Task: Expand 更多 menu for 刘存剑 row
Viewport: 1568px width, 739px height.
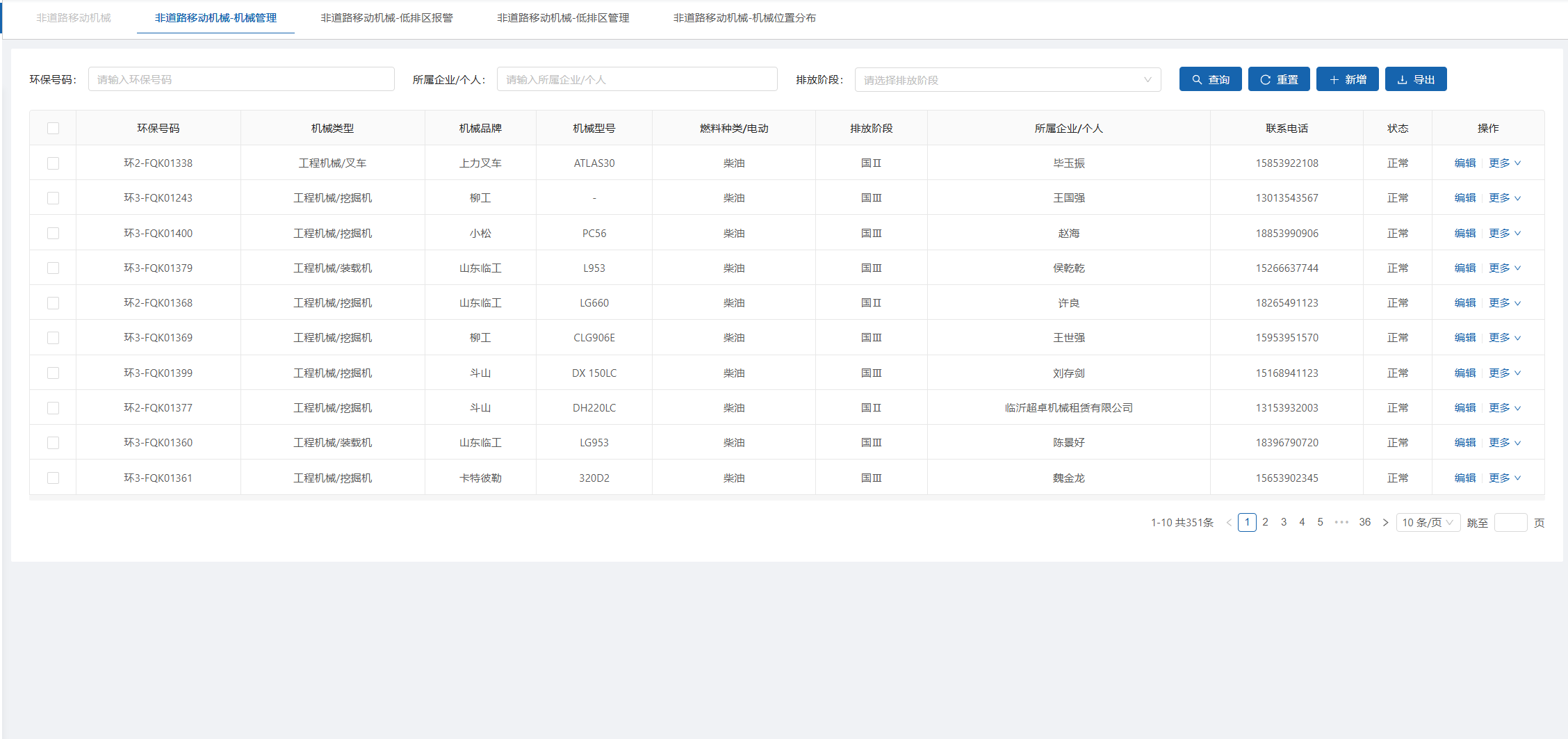Action: coord(1505,373)
